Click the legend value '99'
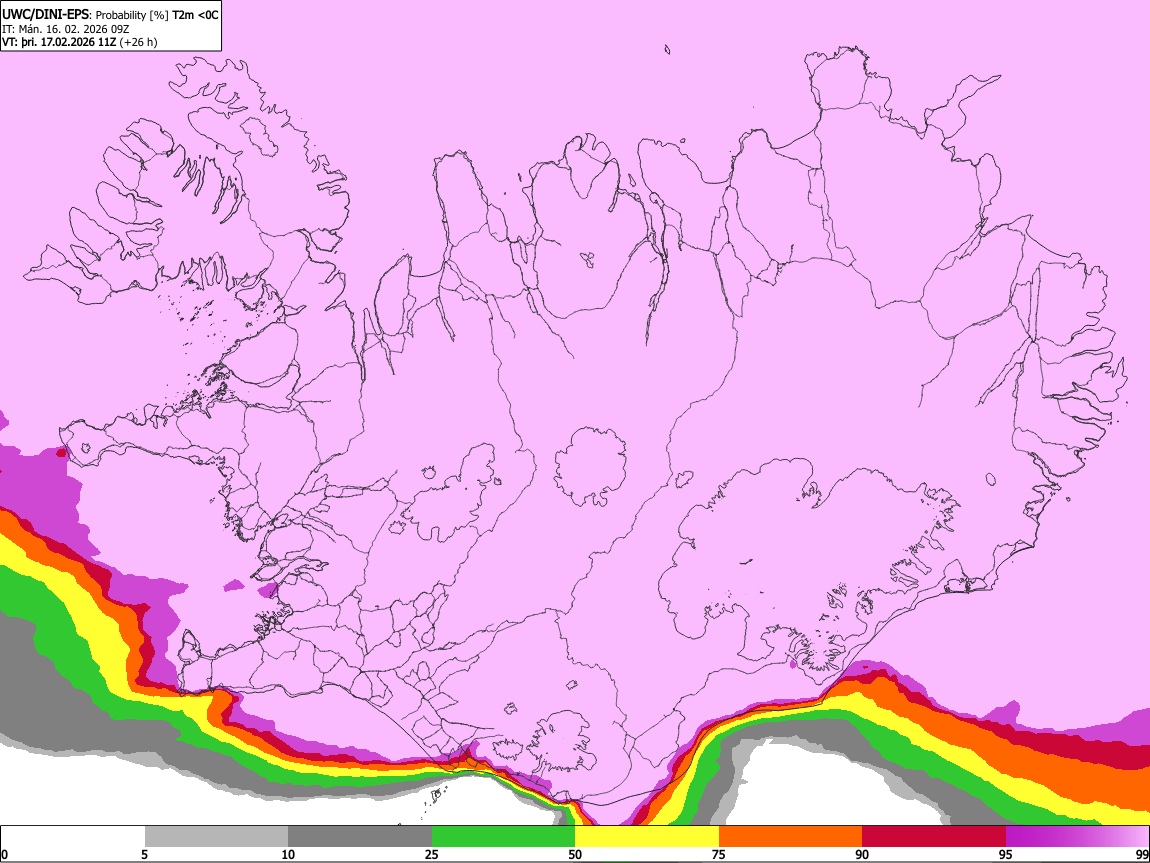Image resolution: width=1150 pixels, height=863 pixels. [1142, 855]
